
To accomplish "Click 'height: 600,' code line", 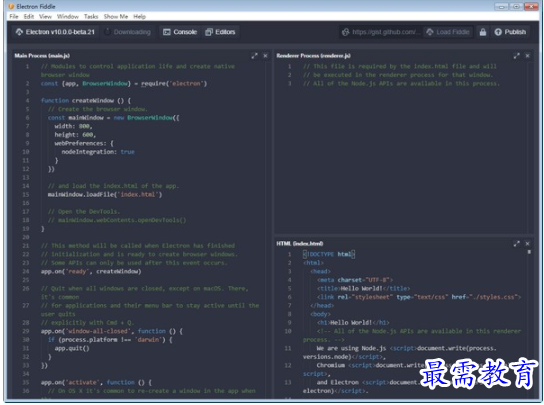I will tap(75, 135).
